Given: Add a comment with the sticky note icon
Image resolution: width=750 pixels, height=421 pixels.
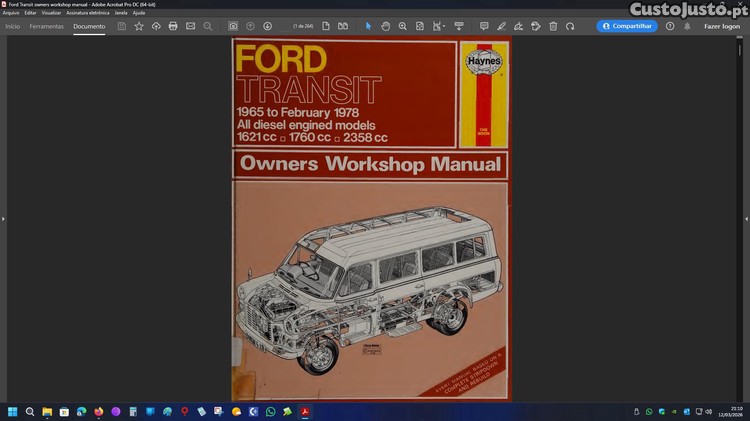Looking at the screenshot, I should (x=484, y=26).
